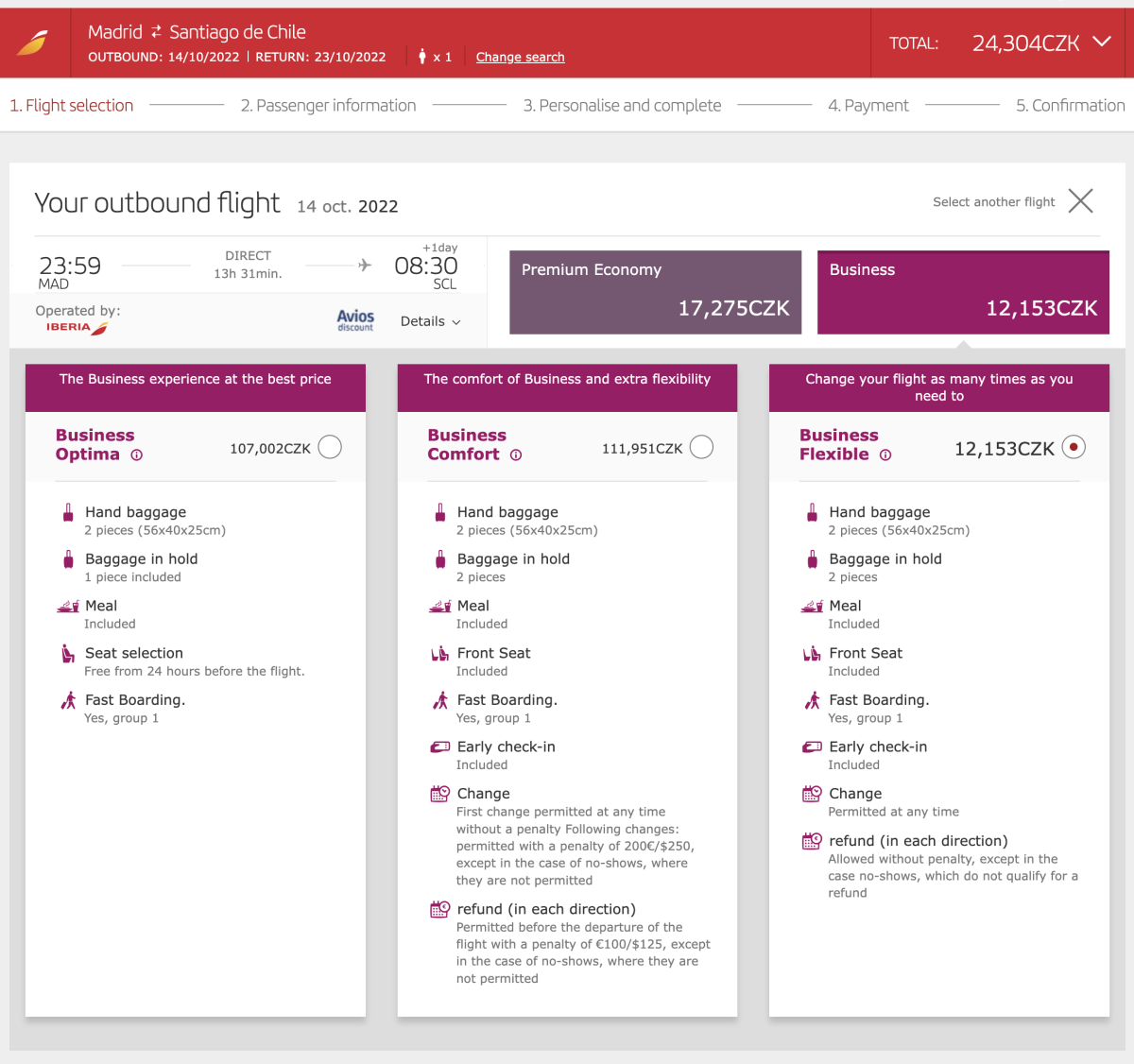Viewport: 1134px width, 1064px height.
Task: Click the Change search link
Action: point(520,57)
